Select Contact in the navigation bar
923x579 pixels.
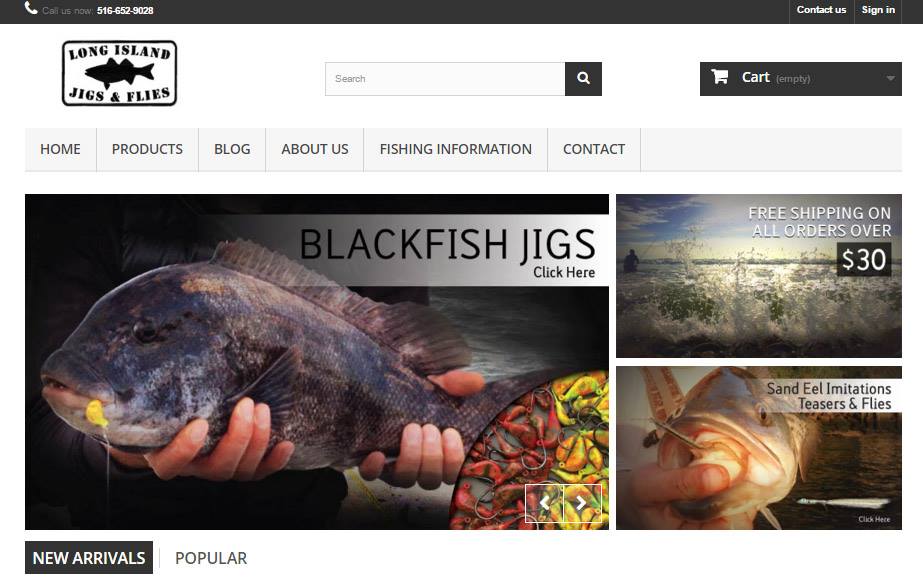pos(593,149)
